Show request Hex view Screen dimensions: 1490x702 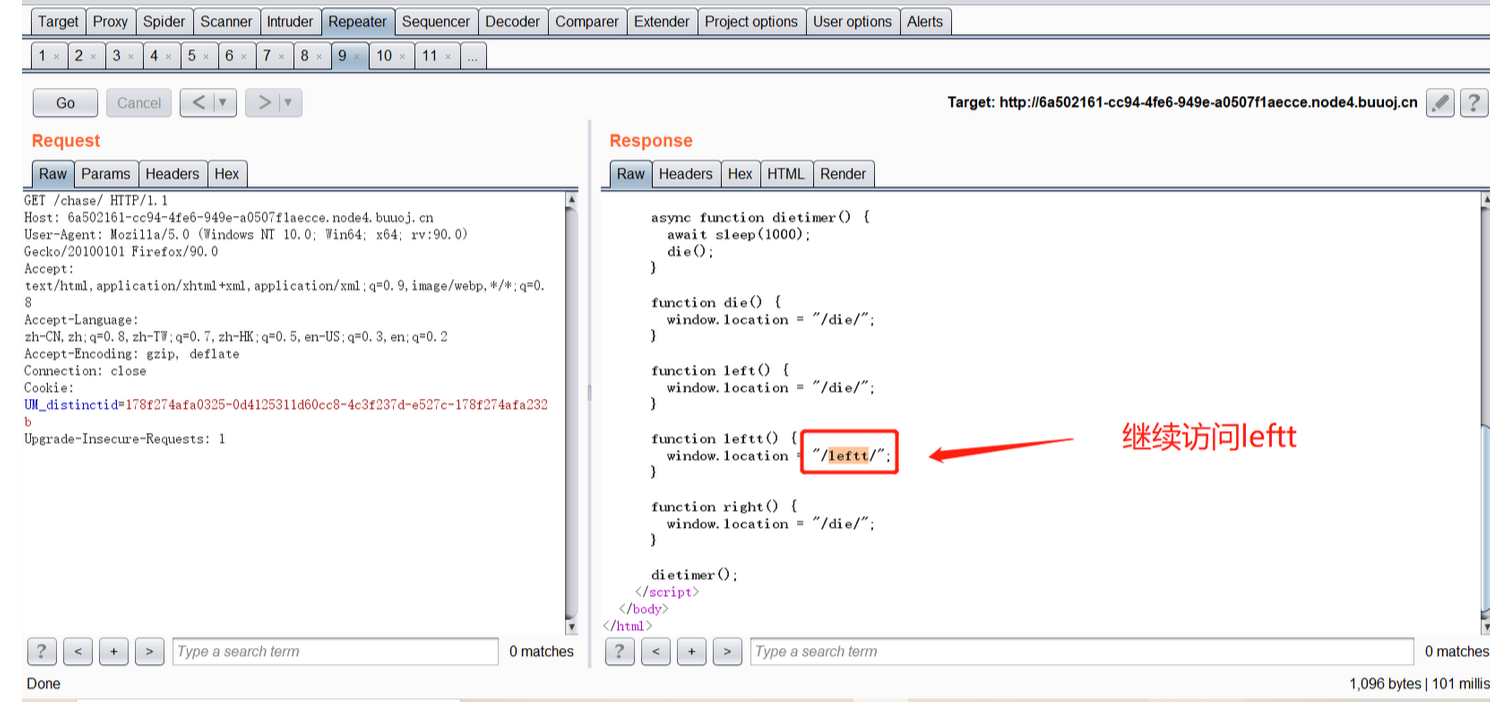(x=227, y=173)
